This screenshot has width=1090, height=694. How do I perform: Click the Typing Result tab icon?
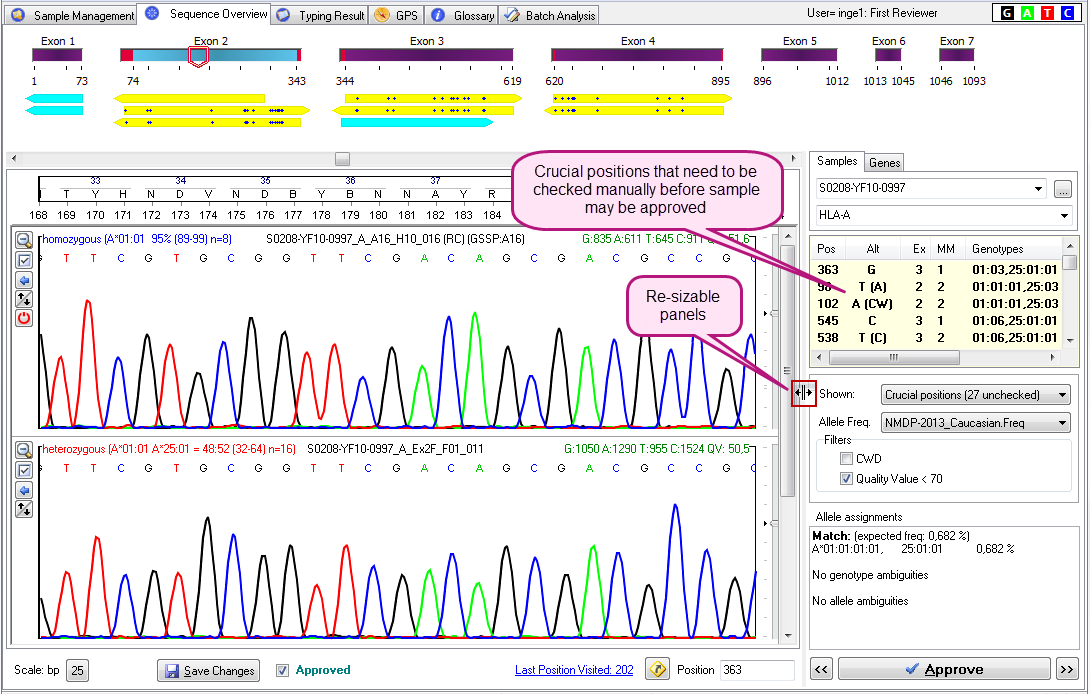click(x=283, y=15)
